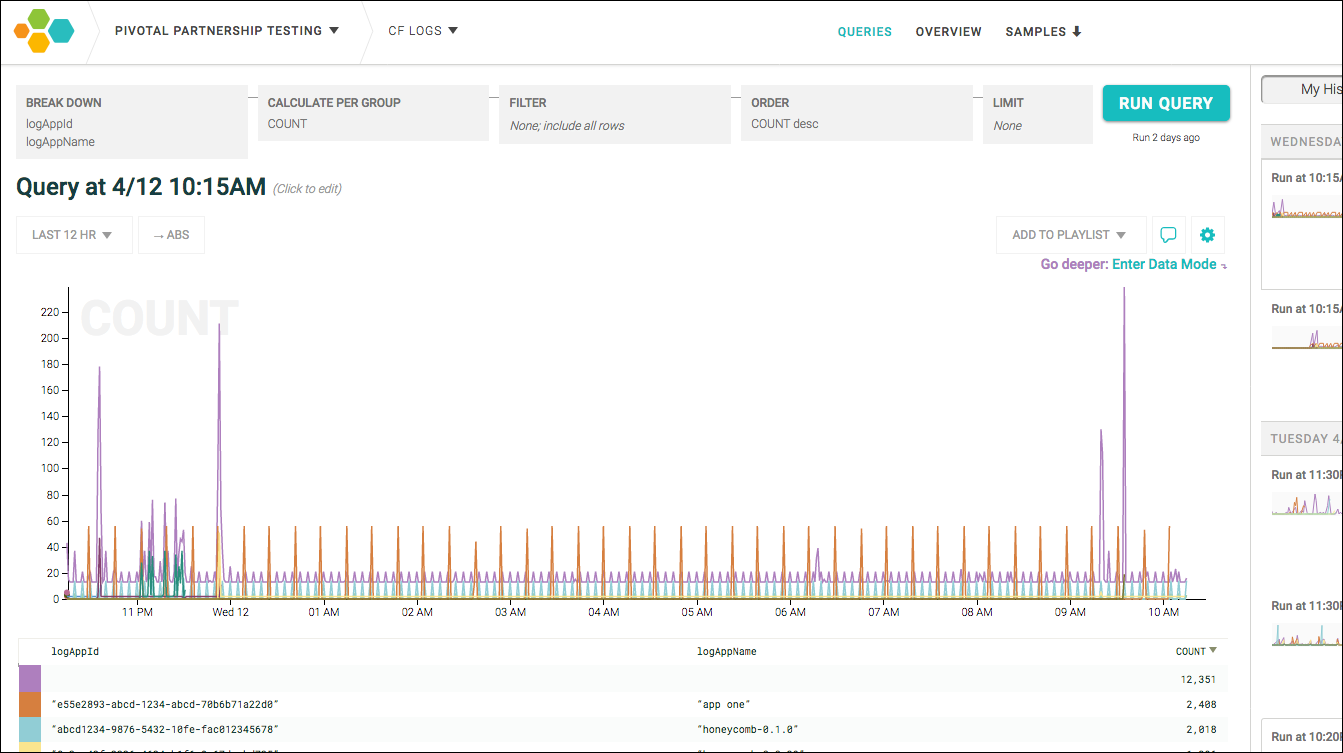Select the teal swatch of honeycomb-0.1.0 row

[x=30, y=730]
